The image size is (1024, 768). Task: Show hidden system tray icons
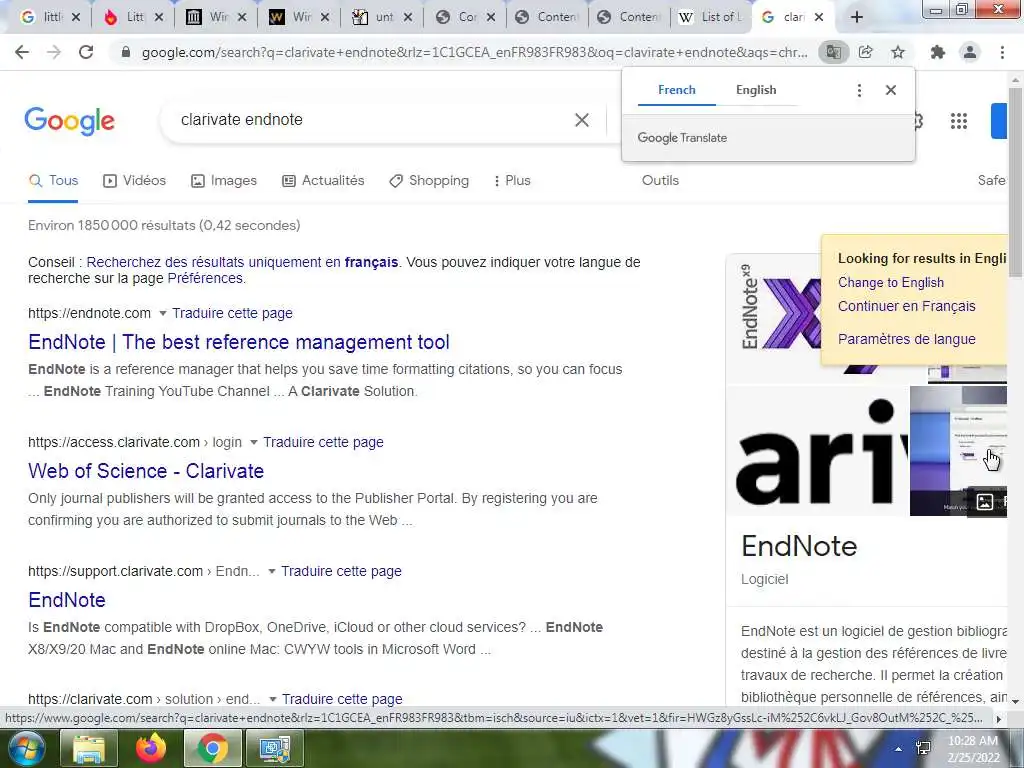[899, 749]
